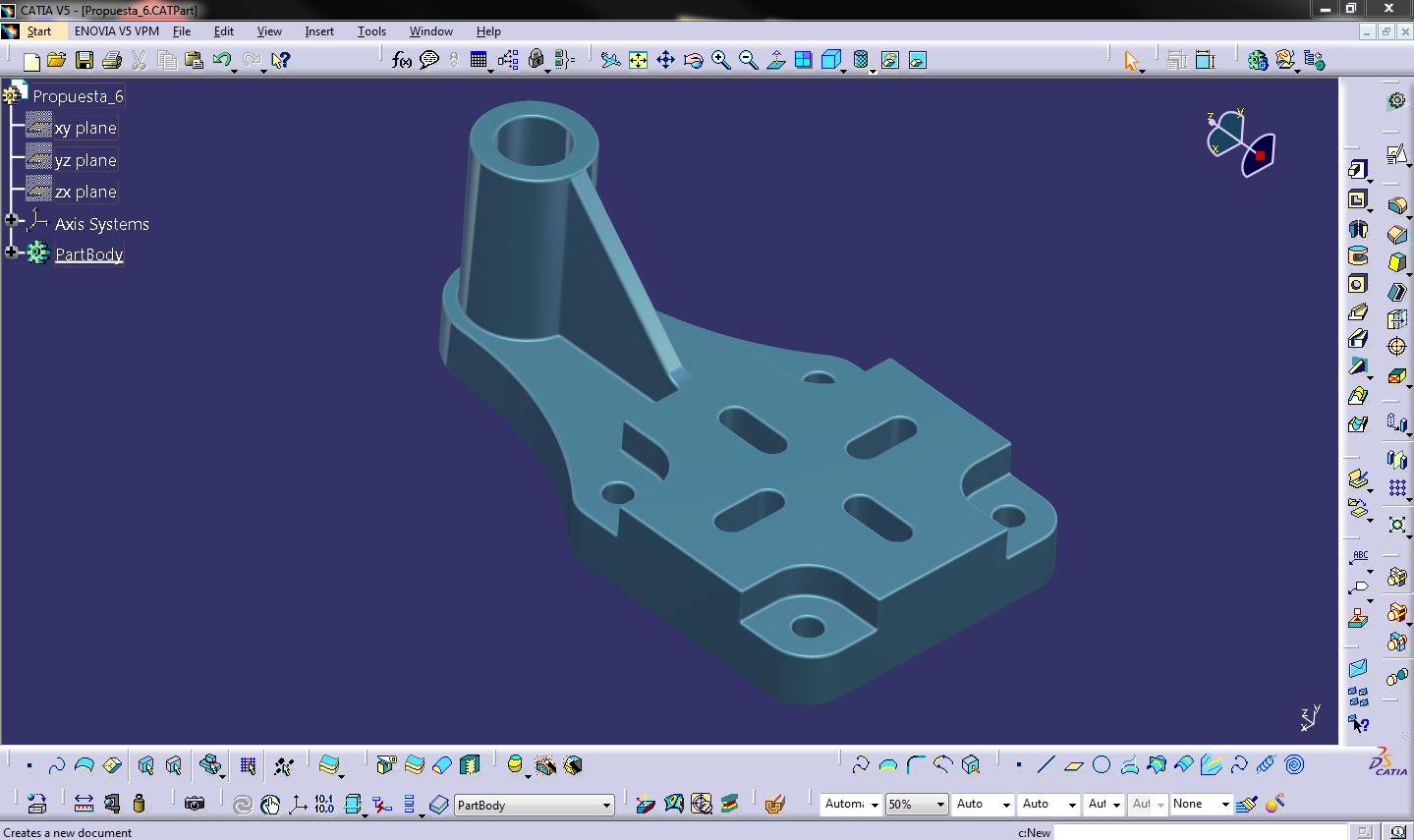Click the Print icon
Viewport: 1414px width, 840px height.
[x=112, y=61]
